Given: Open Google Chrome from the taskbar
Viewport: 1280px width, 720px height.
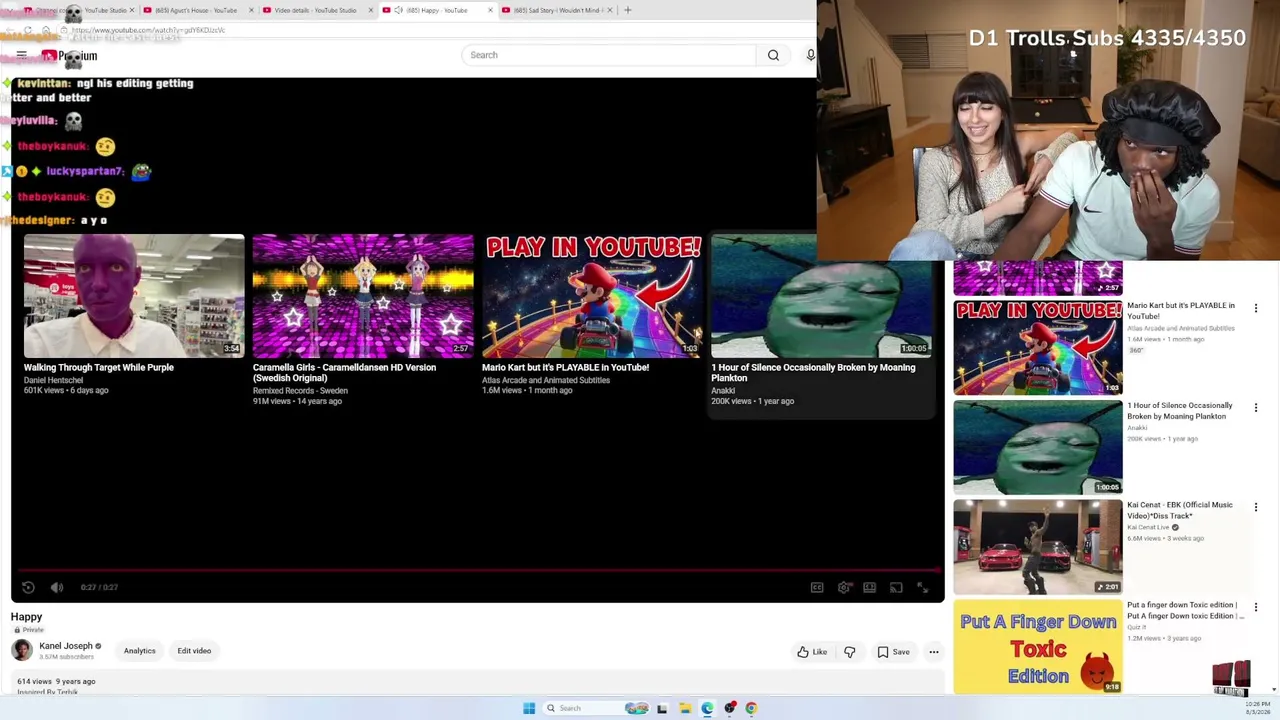Looking at the screenshot, I should coord(751,708).
